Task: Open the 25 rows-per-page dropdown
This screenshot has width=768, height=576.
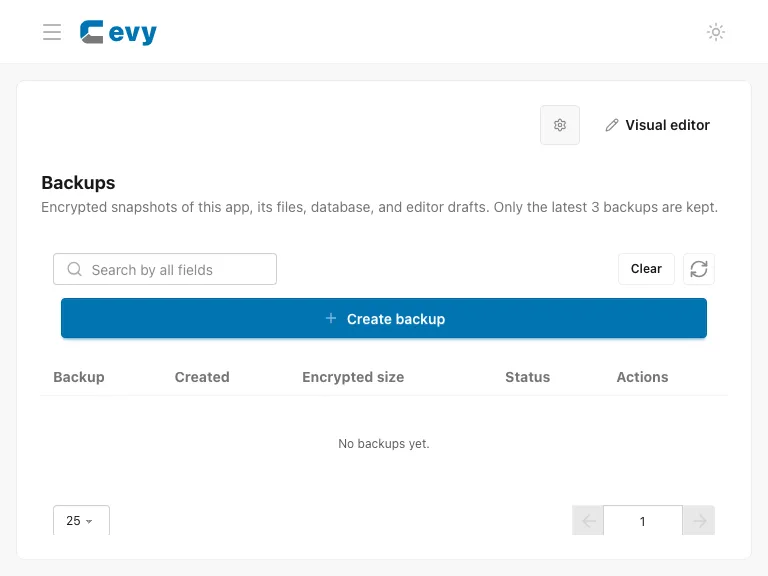Action: point(81,520)
